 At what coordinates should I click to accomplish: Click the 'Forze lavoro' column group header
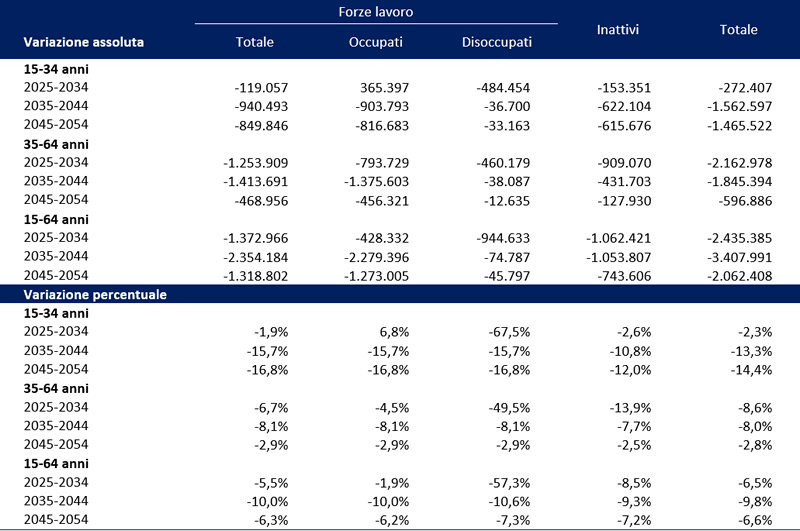tap(375, 12)
